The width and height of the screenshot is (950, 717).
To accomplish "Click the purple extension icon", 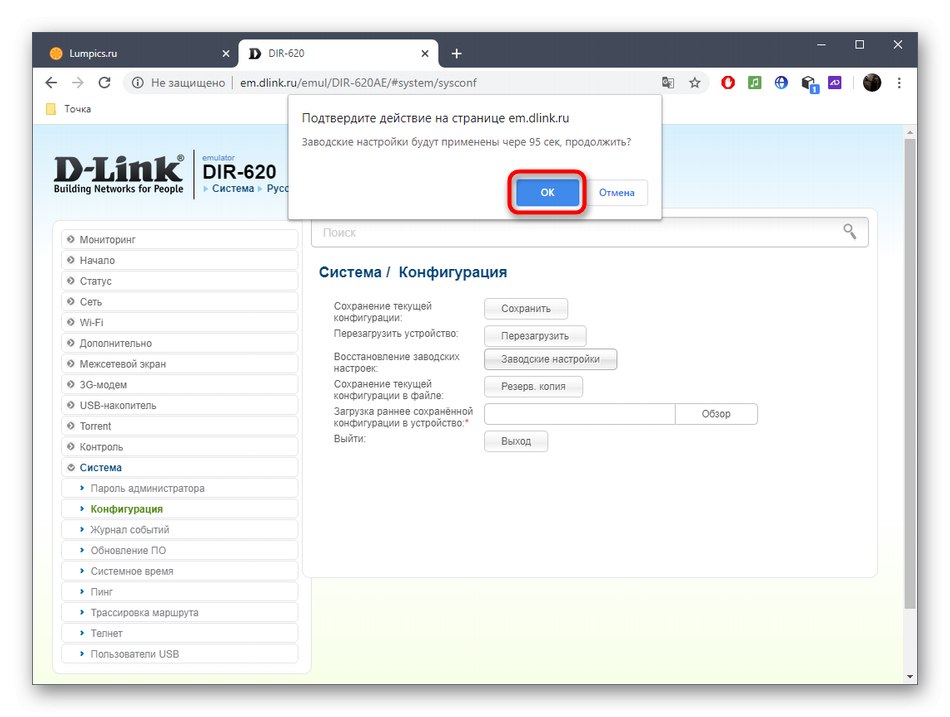I will point(835,82).
